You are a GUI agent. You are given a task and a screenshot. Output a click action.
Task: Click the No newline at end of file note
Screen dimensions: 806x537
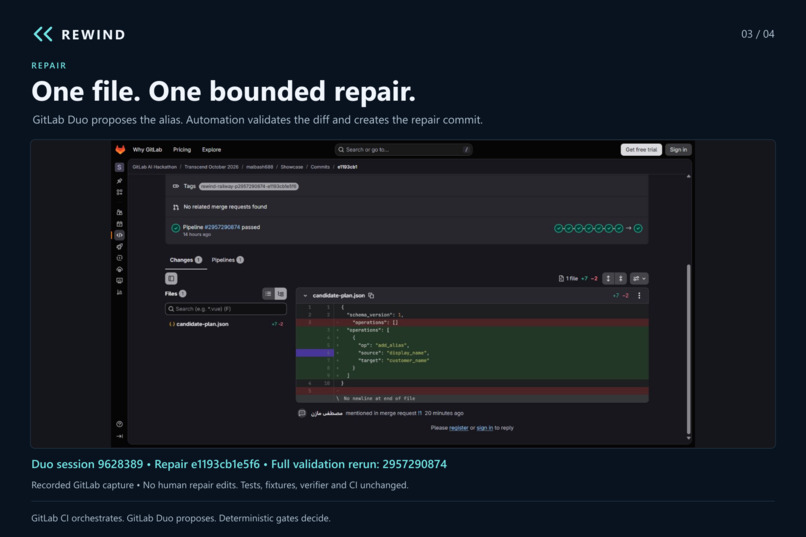[x=379, y=398]
